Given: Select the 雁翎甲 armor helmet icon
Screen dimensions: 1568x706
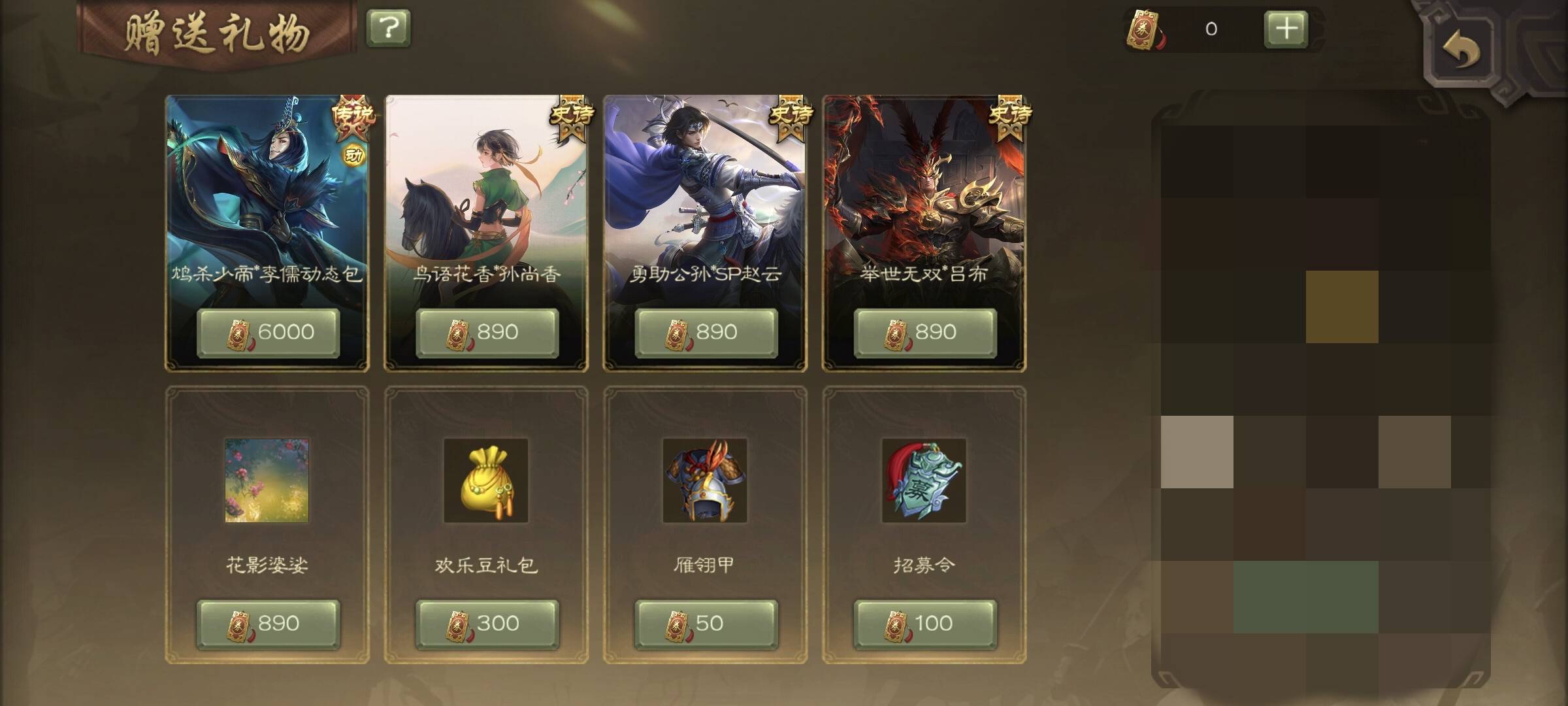Looking at the screenshot, I should coord(705,480).
